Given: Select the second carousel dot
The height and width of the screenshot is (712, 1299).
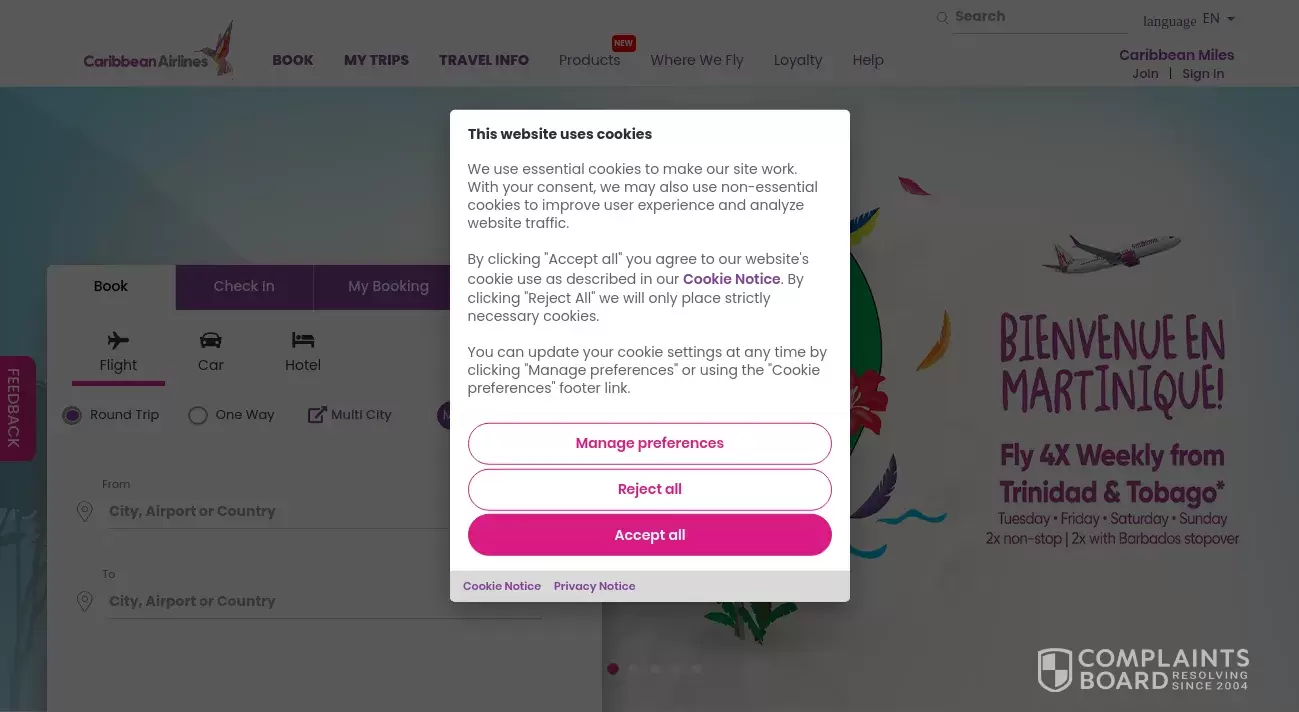Looking at the screenshot, I should 633,668.
